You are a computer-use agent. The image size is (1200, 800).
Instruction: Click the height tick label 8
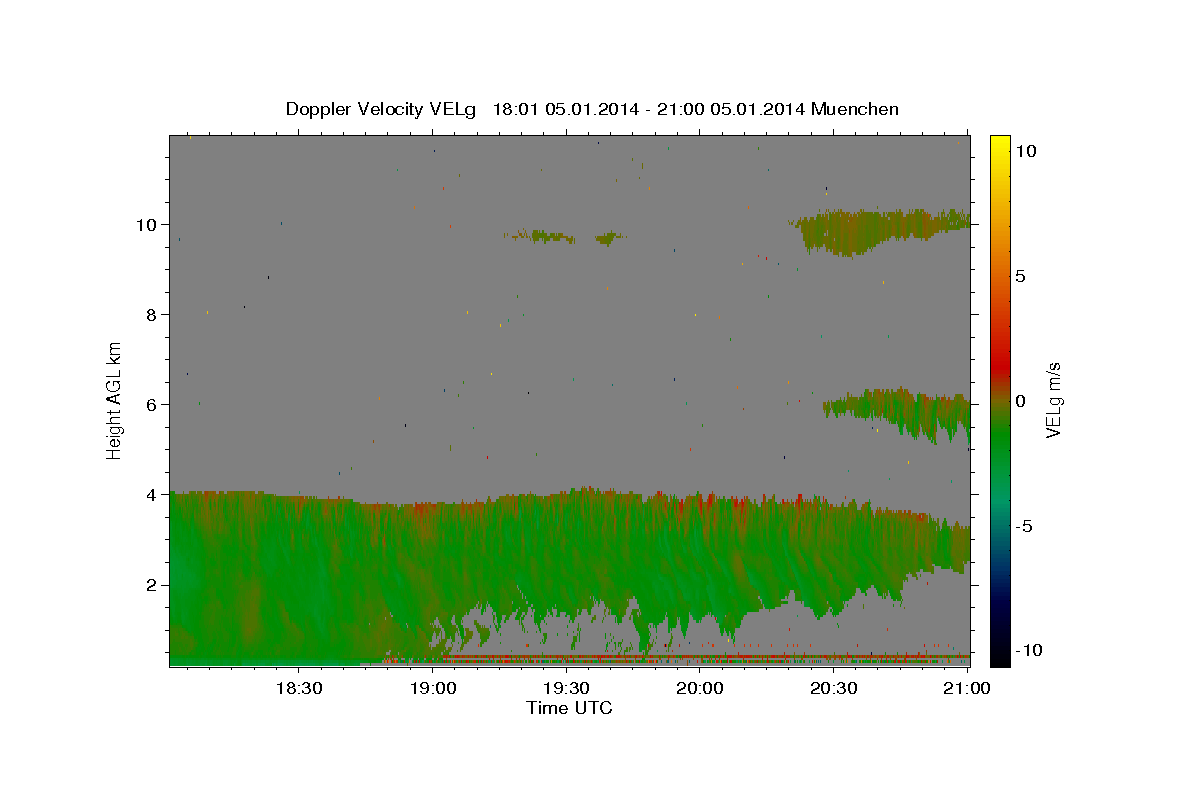pyautogui.click(x=153, y=315)
